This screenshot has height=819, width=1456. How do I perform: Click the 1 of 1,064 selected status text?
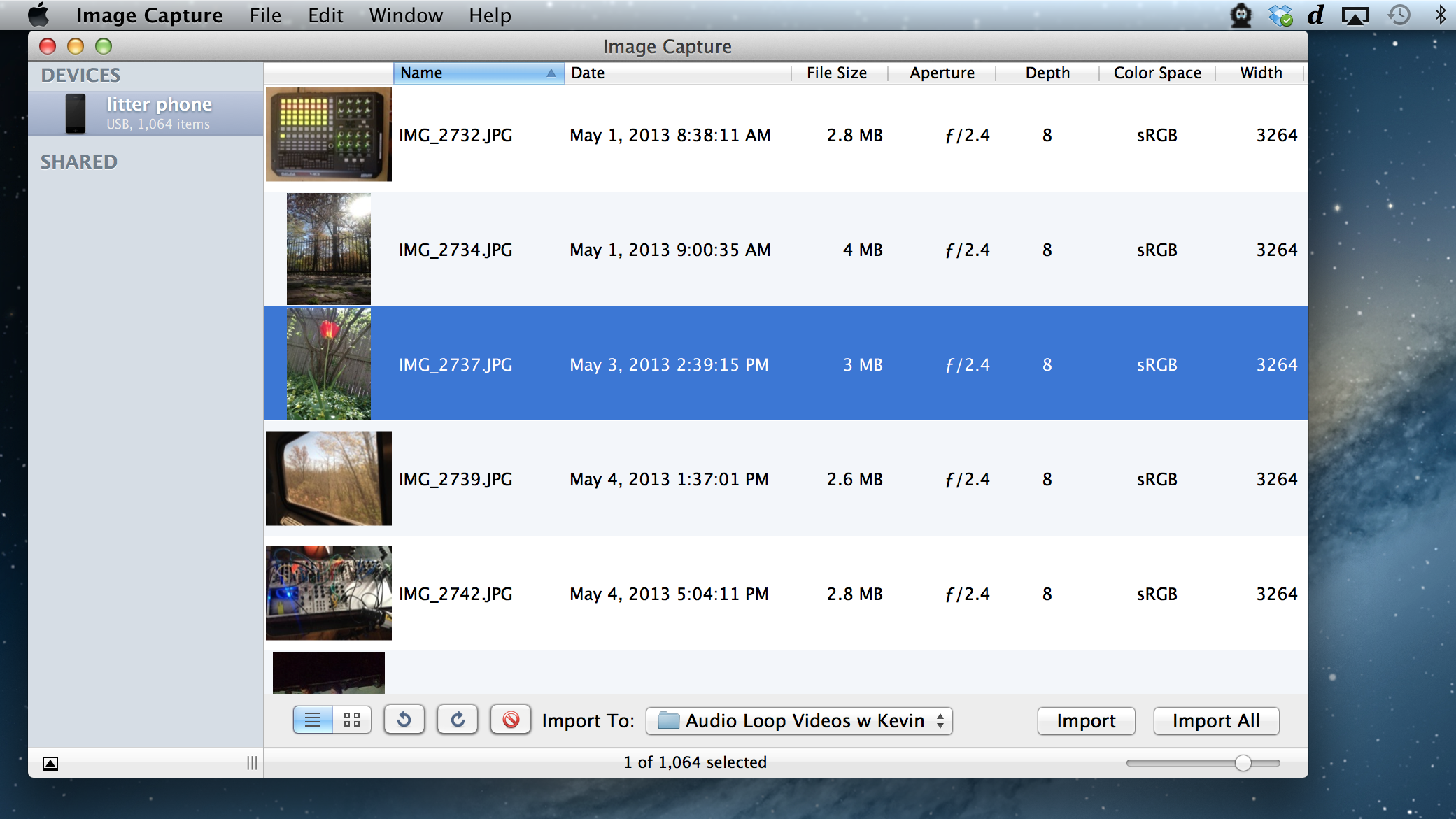coord(695,762)
